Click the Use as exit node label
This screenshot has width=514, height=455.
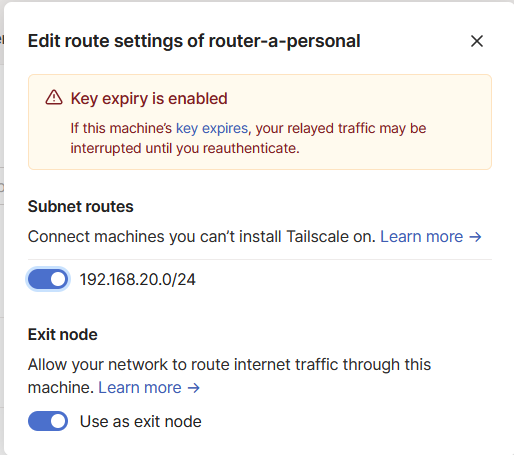(141, 421)
